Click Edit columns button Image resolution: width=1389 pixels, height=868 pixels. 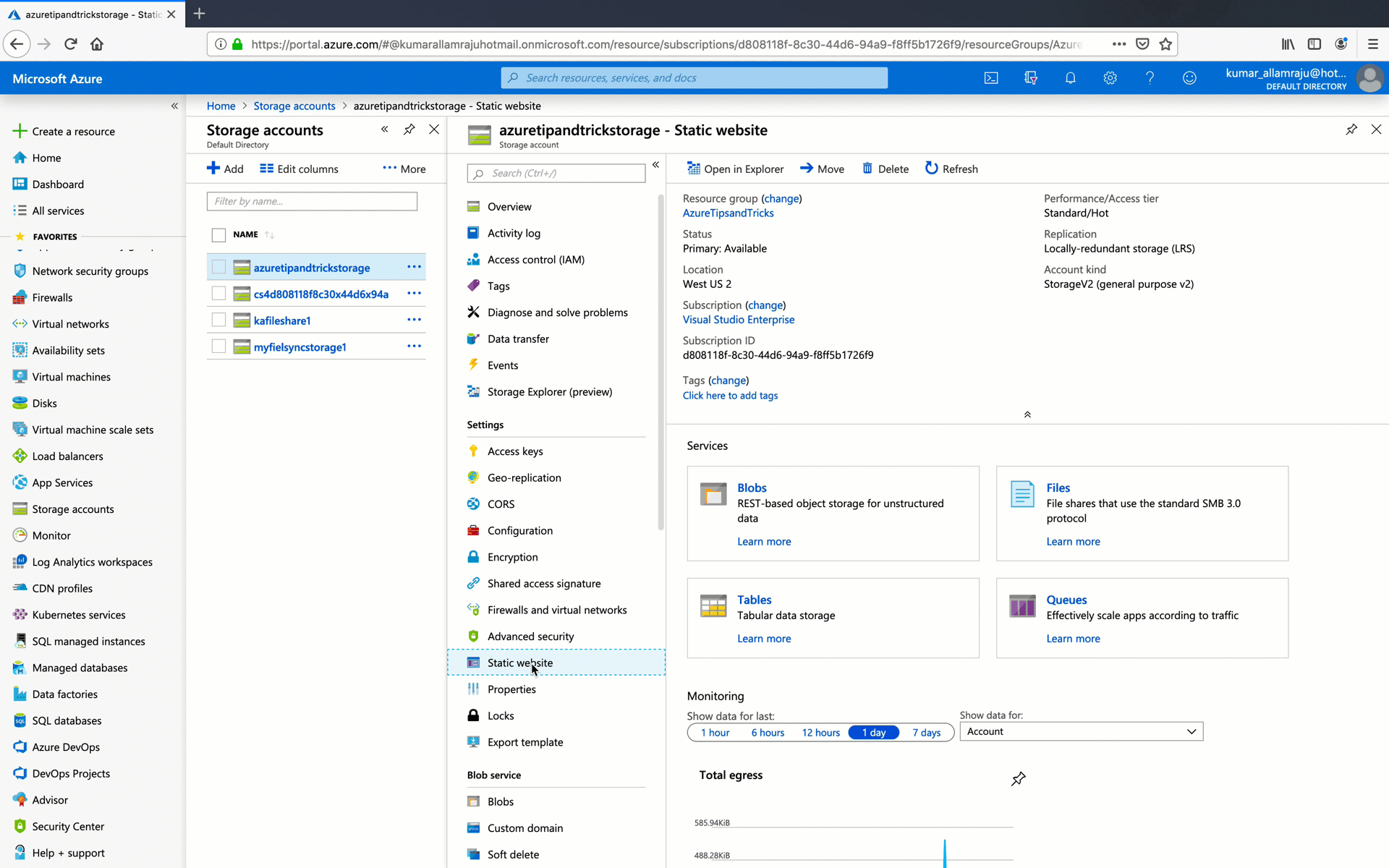[x=299, y=169]
